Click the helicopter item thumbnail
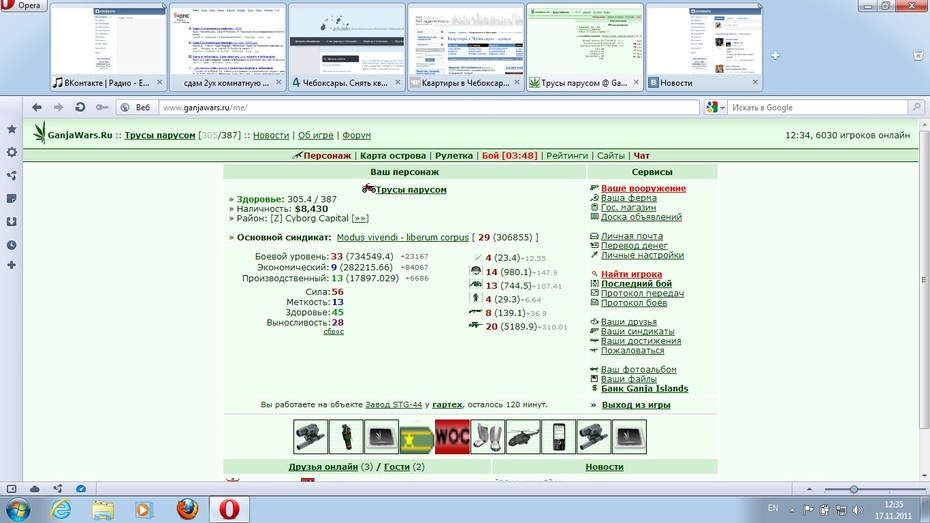 coord(523,437)
